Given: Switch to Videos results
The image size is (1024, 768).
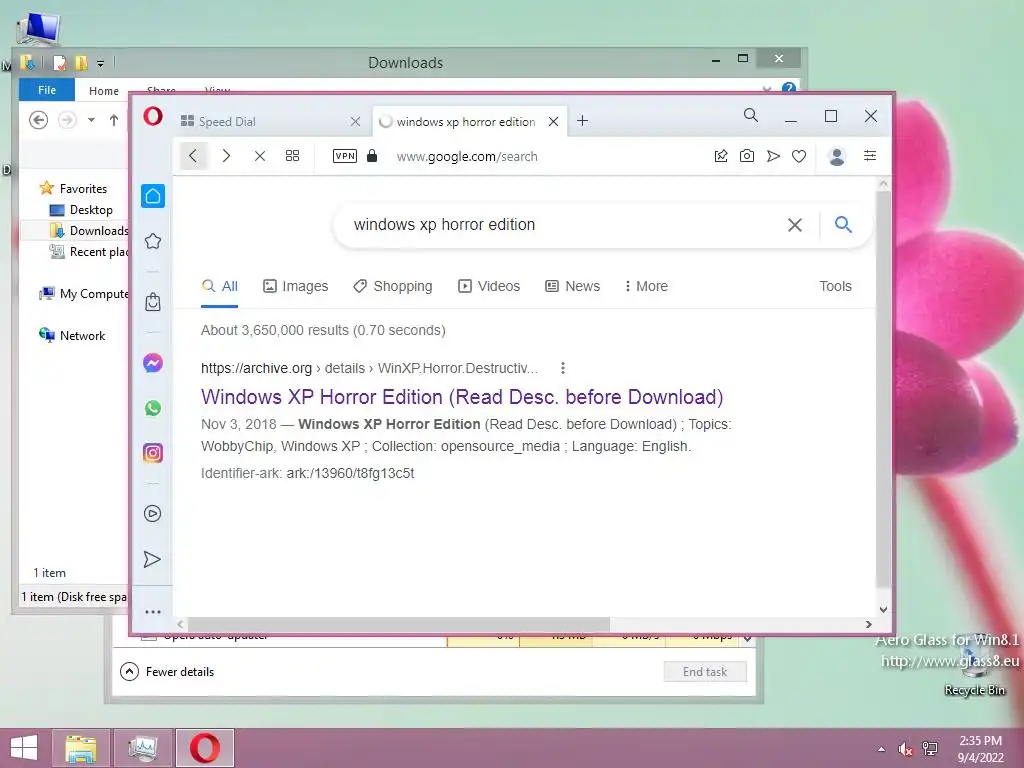Looking at the screenshot, I should (488, 287).
